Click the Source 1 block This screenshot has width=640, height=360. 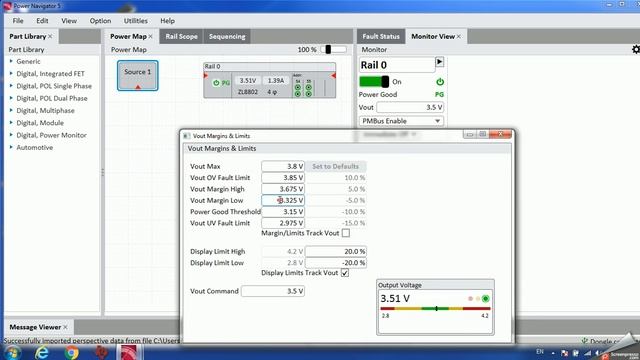click(x=138, y=75)
